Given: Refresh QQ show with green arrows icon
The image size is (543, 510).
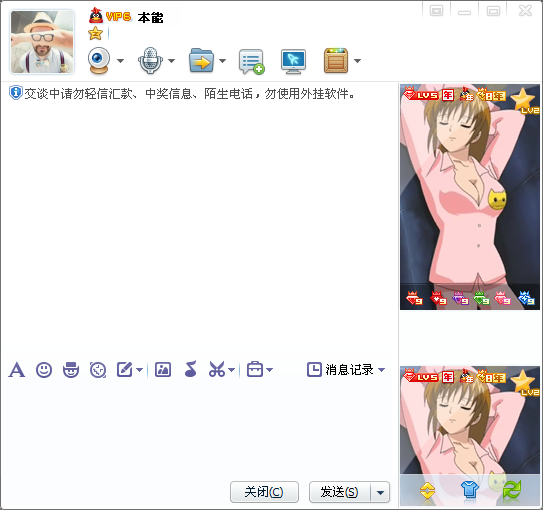Looking at the screenshot, I should (512, 490).
